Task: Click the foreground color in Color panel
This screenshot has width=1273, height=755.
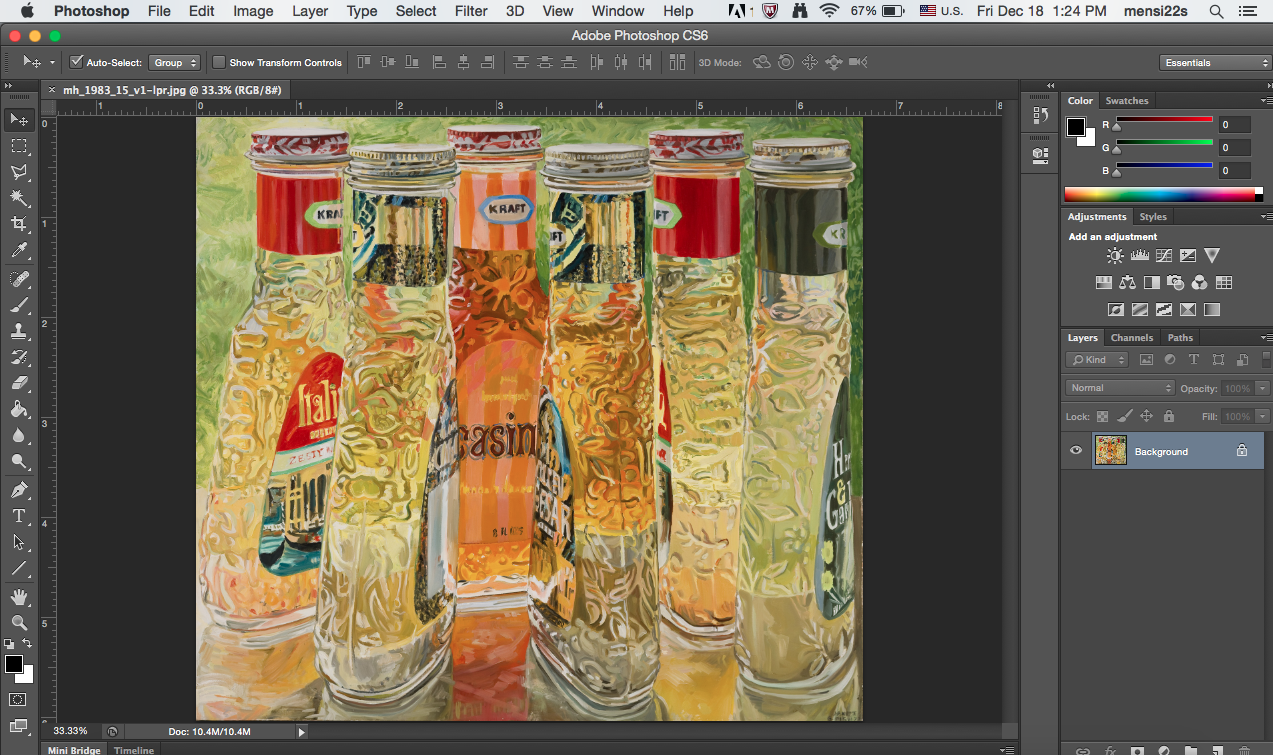Action: tap(1075, 127)
